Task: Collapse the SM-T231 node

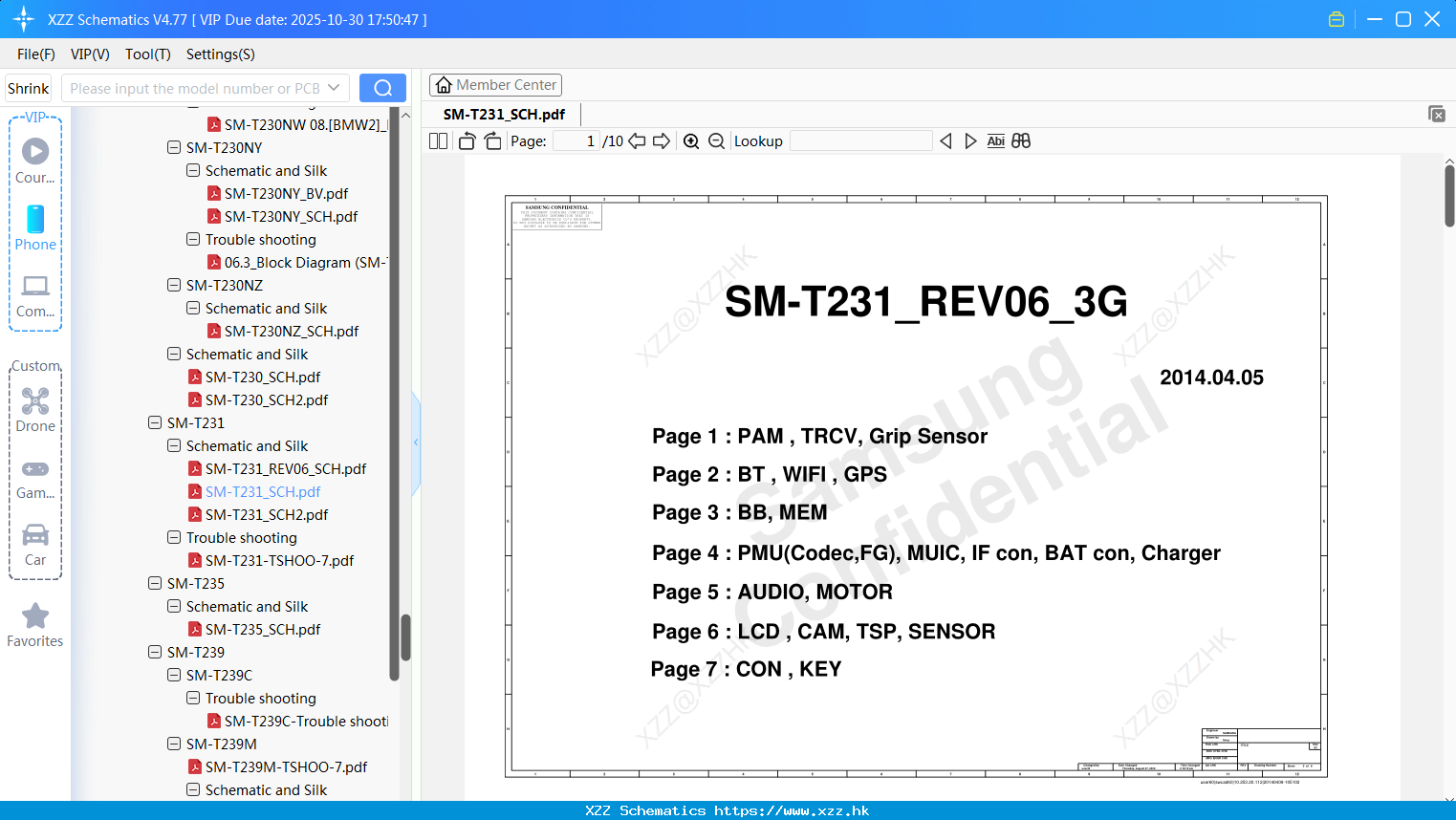Action: click(x=155, y=422)
